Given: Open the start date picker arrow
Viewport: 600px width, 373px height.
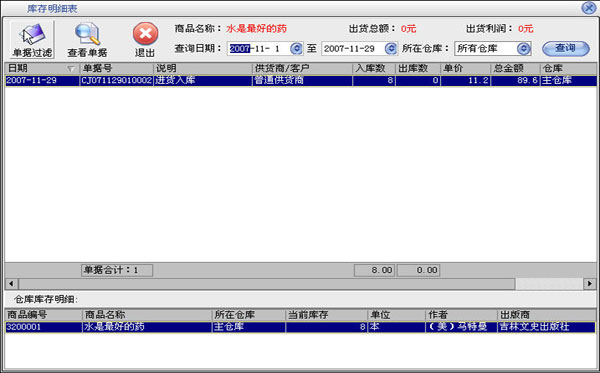Looking at the screenshot, I should point(296,49).
